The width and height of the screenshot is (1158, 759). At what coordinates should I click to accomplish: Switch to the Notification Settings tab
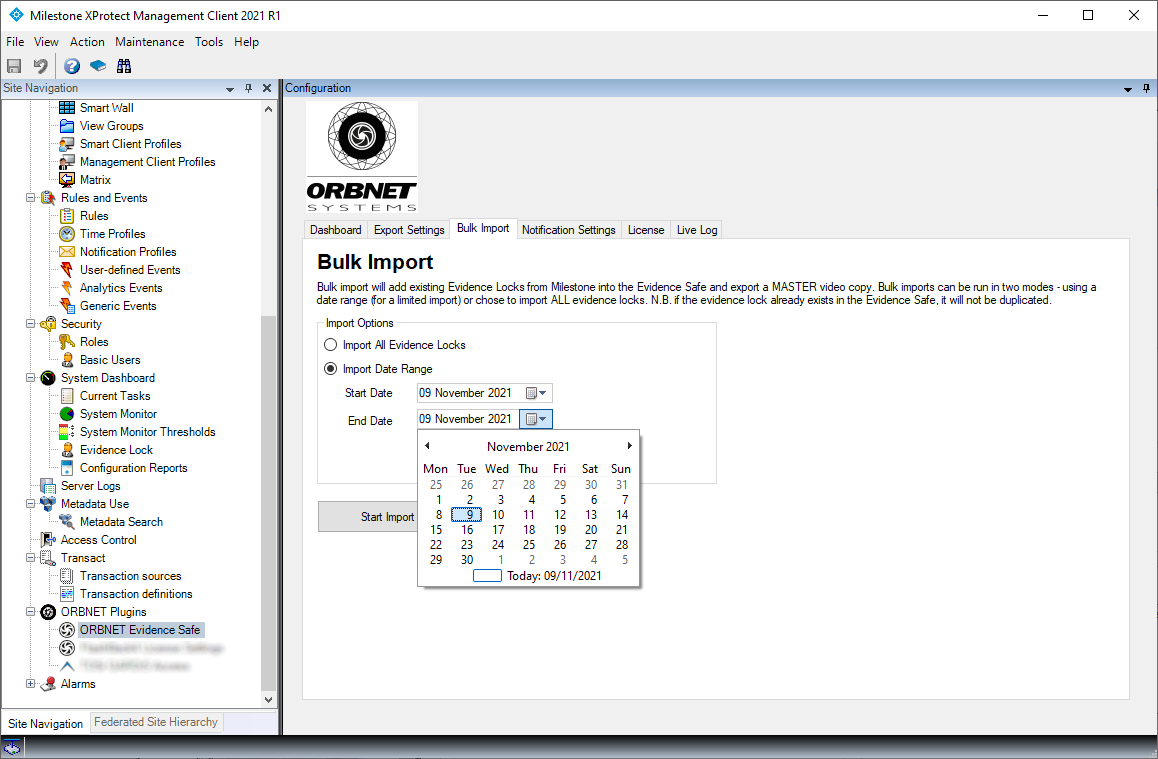(569, 230)
